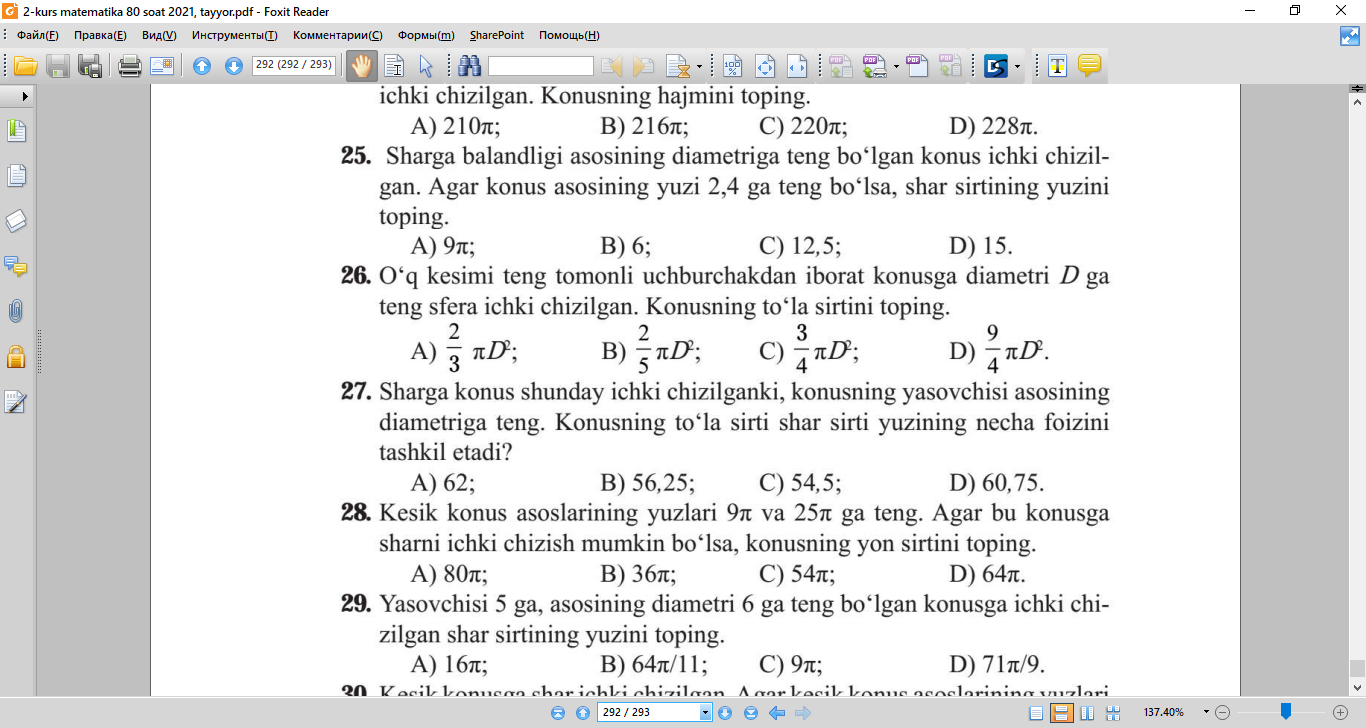Jump to last page in status bar
1366x728 pixels.
(x=750, y=713)
